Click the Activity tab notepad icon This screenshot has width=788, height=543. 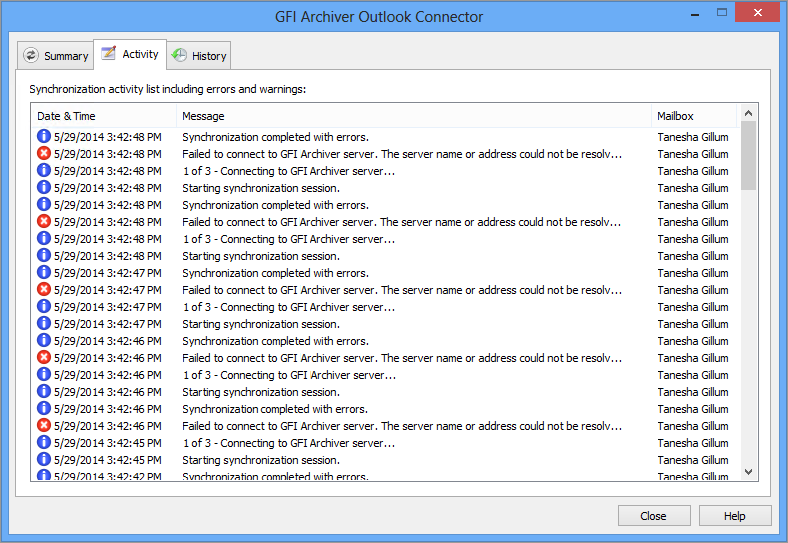(x=108, y=54)
